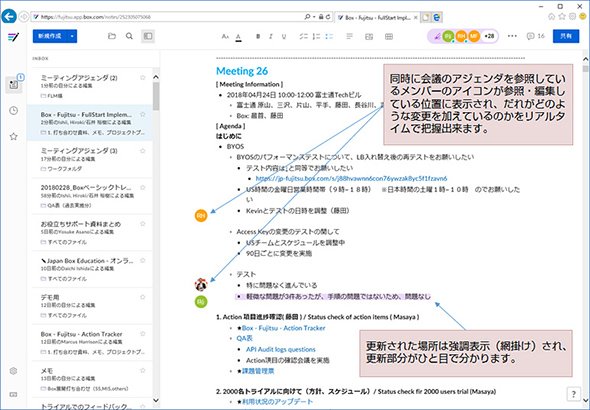Open the font size tool
Viewport: 590px width, 410px height.
click(225, 36)
